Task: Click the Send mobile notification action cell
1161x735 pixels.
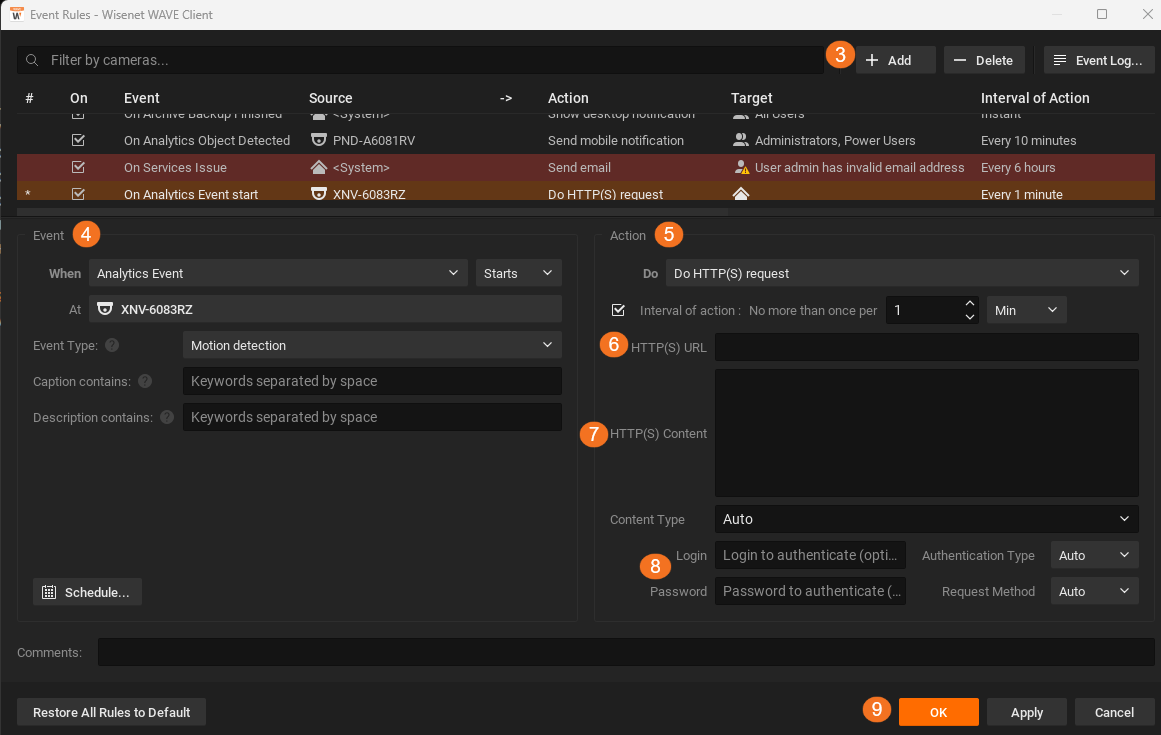Action: 615,140
